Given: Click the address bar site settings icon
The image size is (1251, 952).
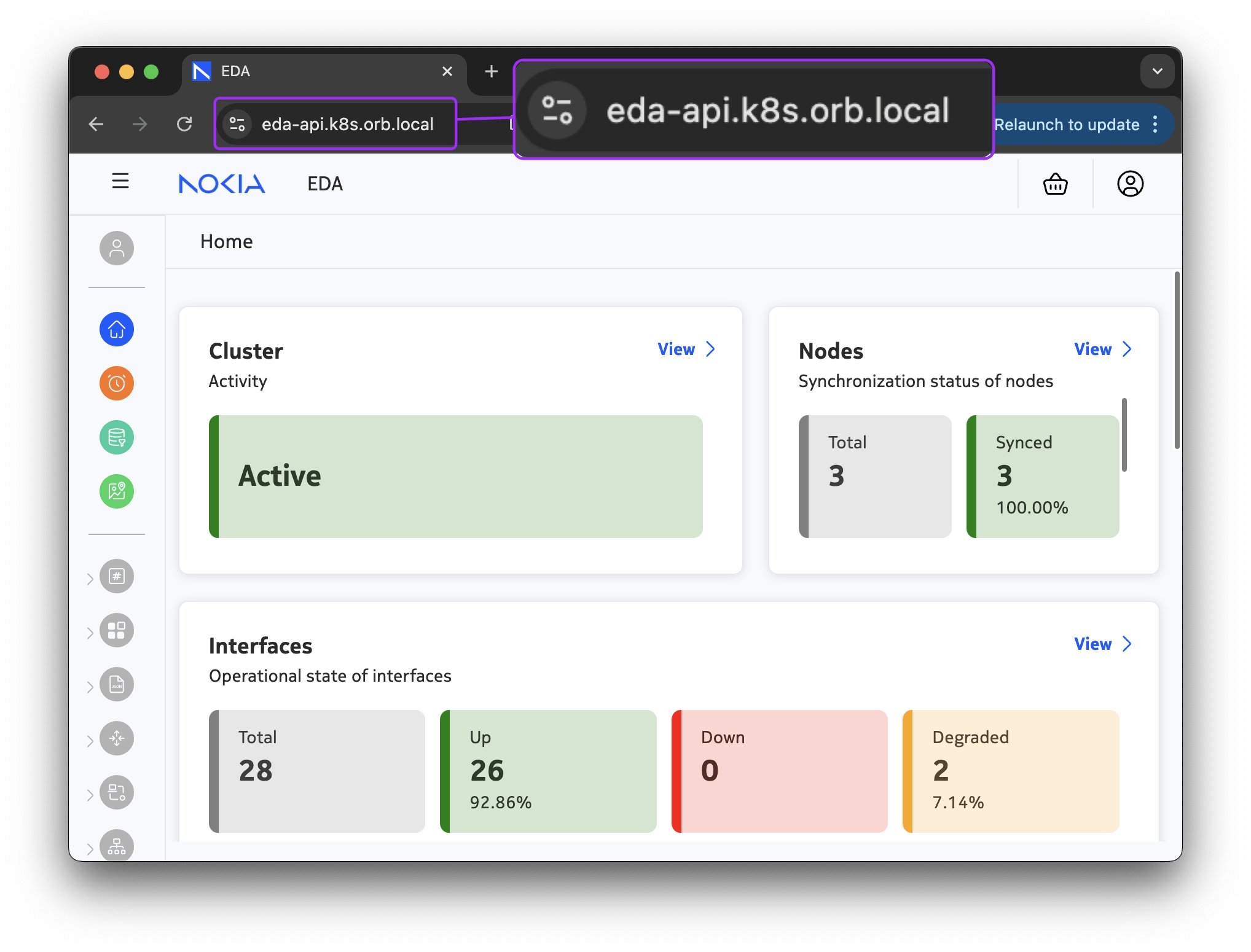Looking at the screenshot, I should click(x=236, y=124).
